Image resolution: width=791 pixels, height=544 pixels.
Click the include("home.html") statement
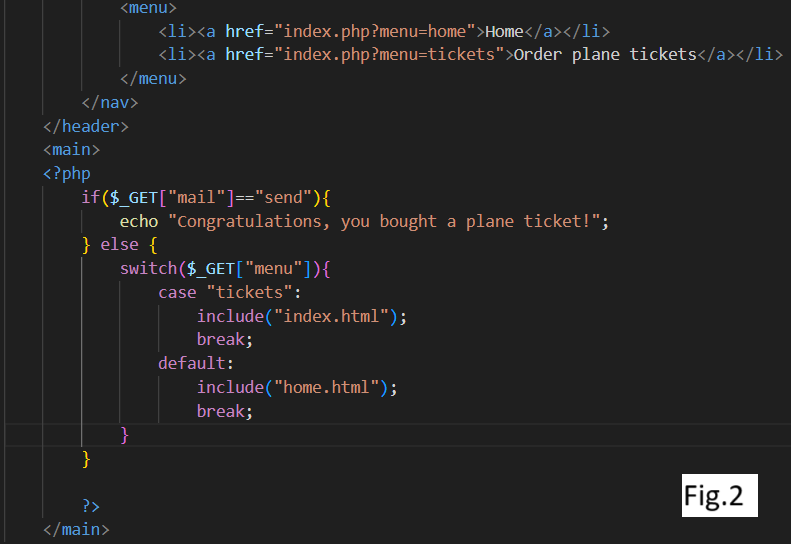(298, 387)
